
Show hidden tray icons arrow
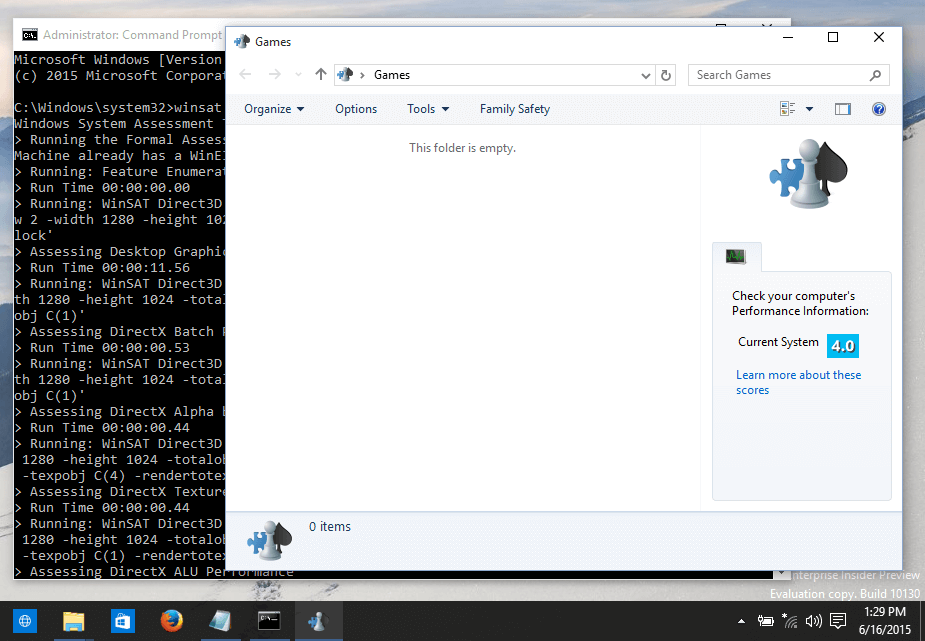742,621
